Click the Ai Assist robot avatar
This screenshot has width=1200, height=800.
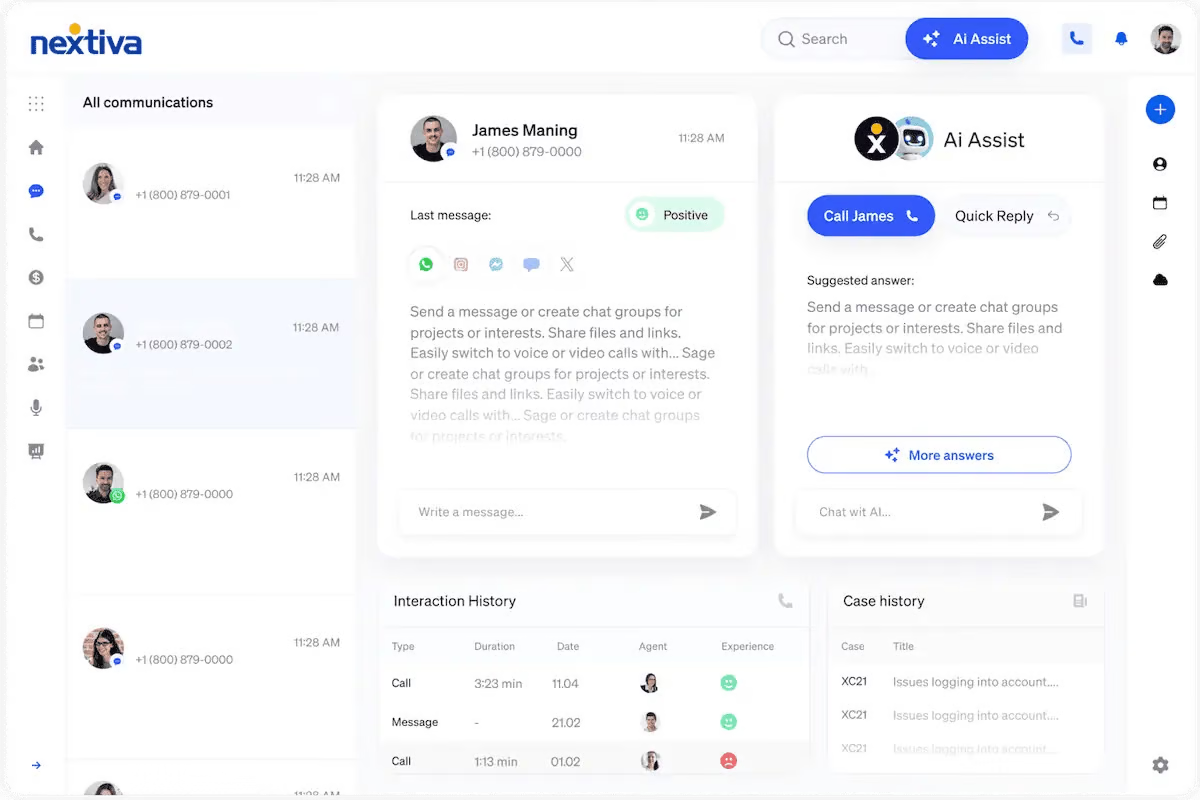tap(913, 139)
